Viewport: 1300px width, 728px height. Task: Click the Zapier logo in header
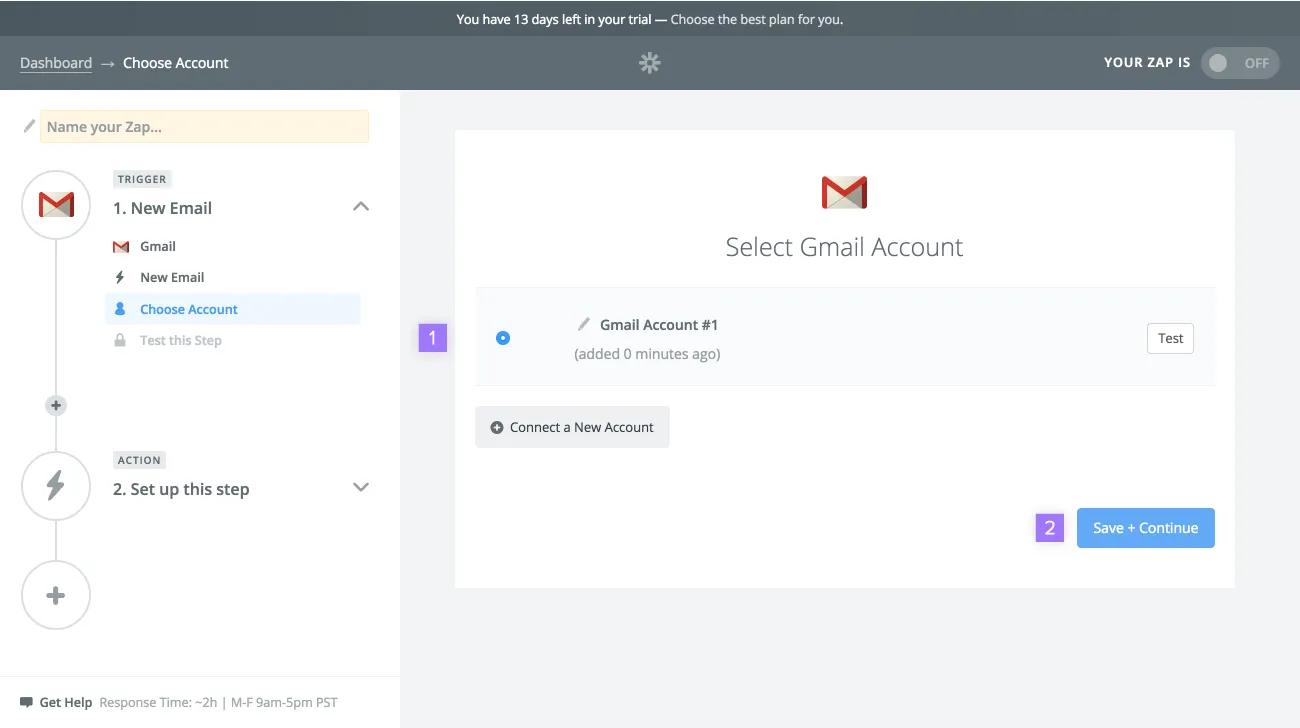click(x=650, y=63)
